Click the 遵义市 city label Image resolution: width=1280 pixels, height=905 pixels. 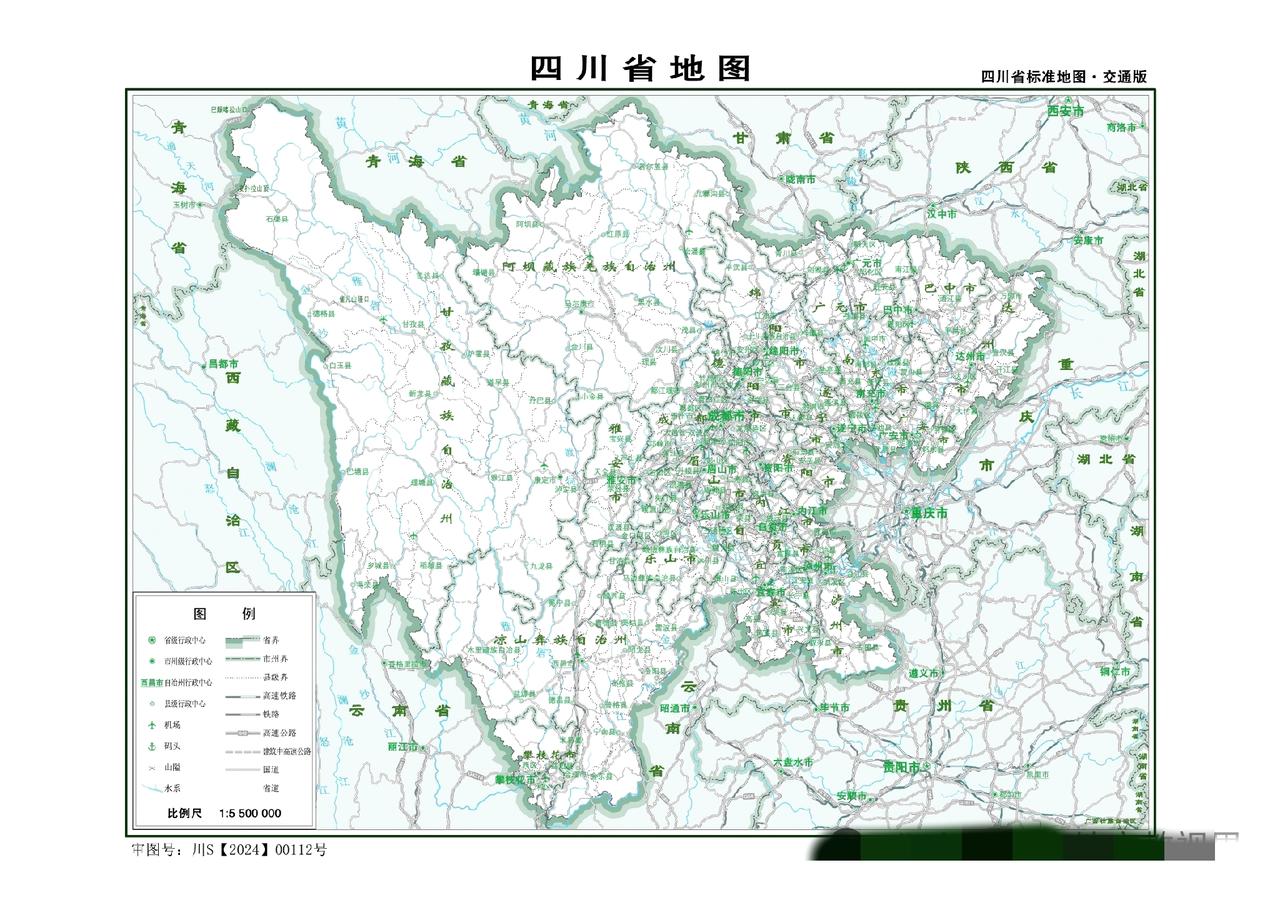(x=922, y=674)
